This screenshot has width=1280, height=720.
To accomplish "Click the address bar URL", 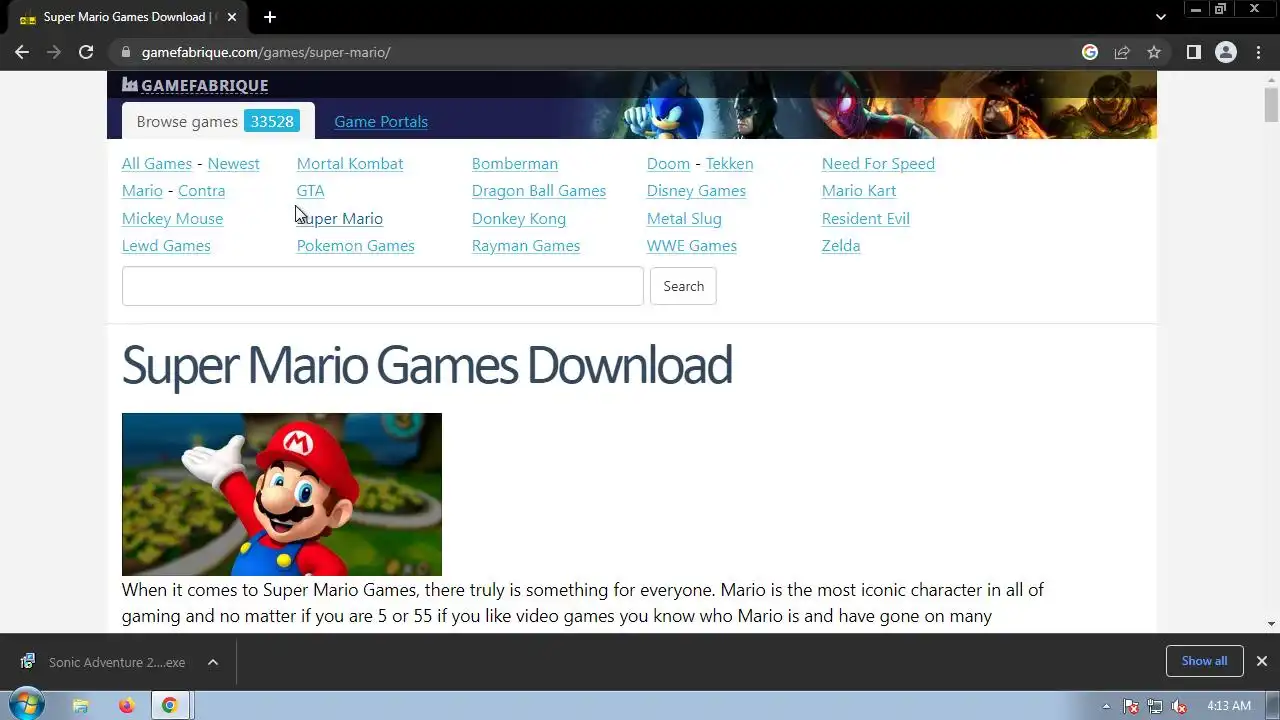I will [266, 52].
